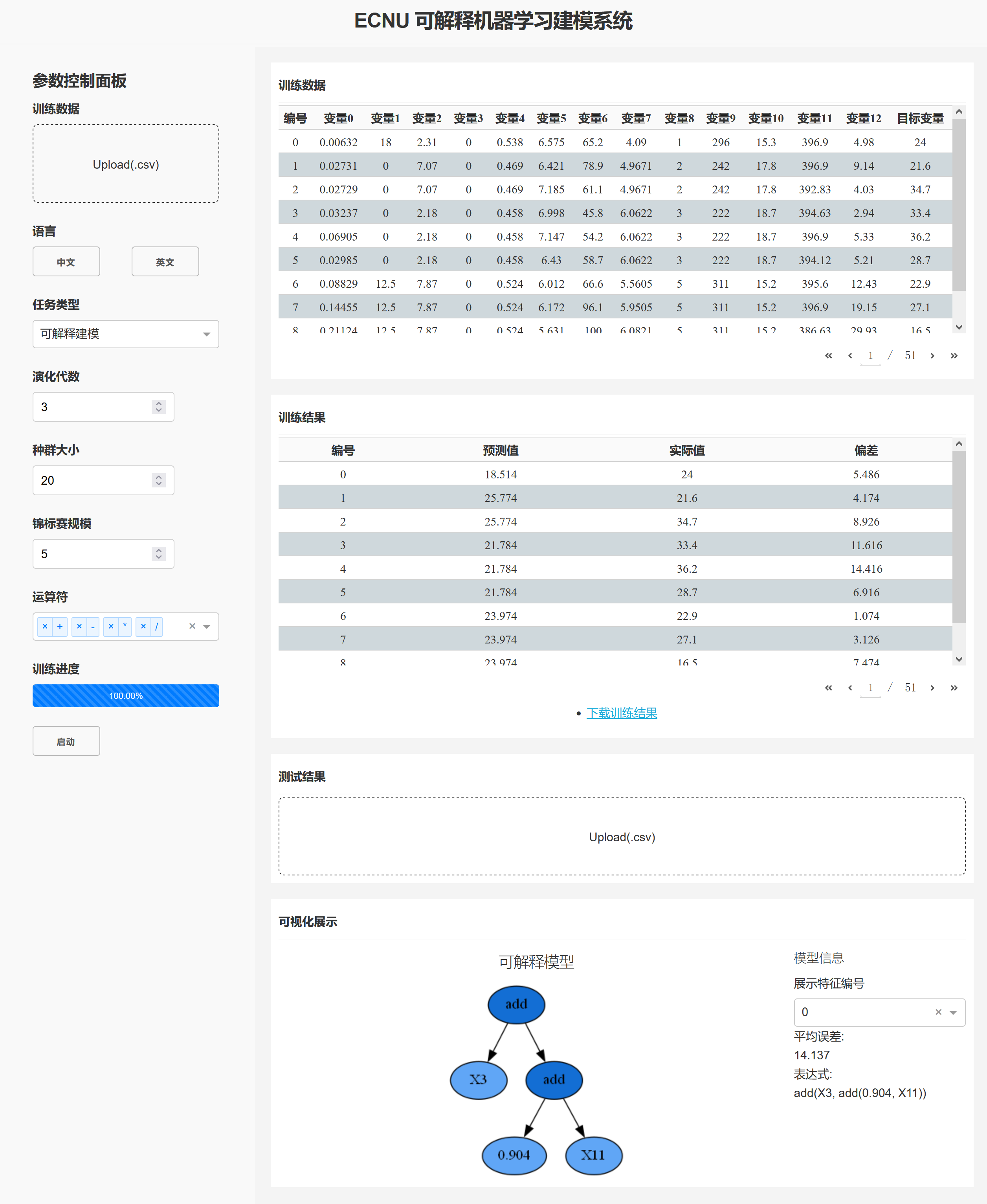Click the training data scrollbar thumb
987x1204 pixels.
click(x=959, y=205)
